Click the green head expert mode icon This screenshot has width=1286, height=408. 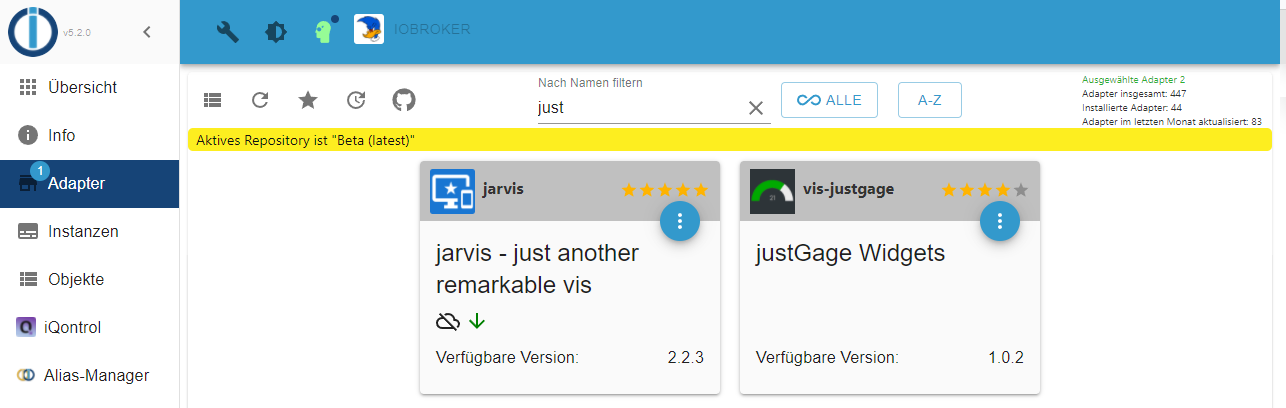coord(323,31)
